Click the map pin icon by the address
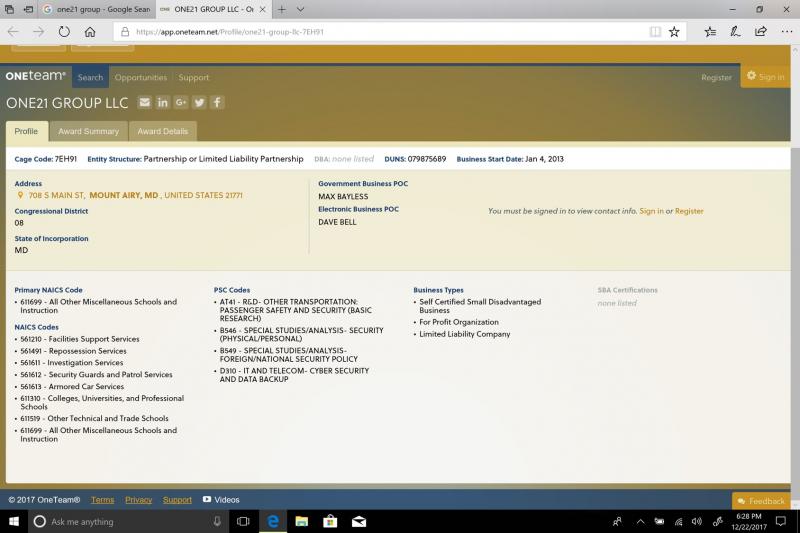 click(x=20, y=195)
